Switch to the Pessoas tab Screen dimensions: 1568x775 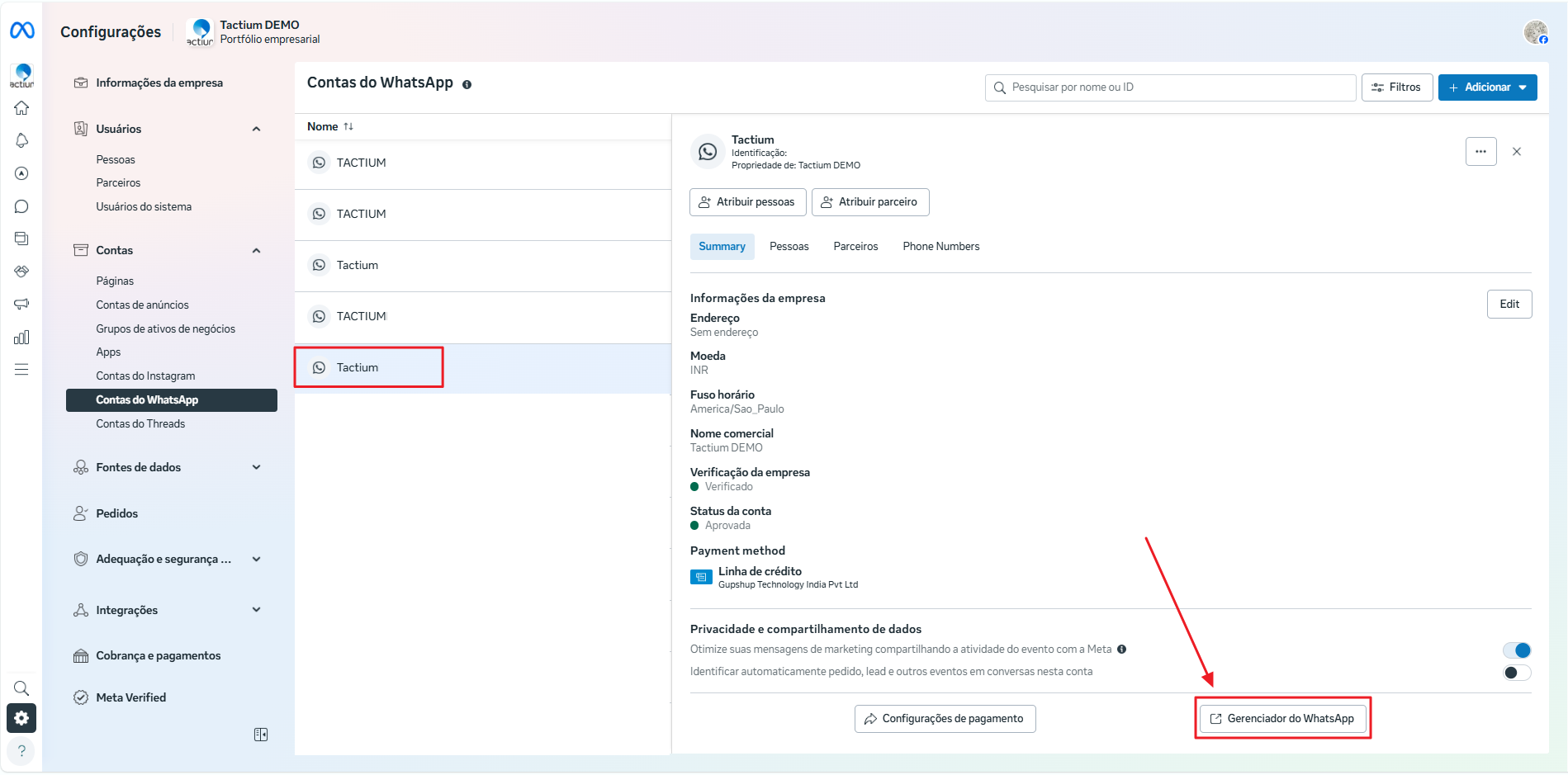pos(789,247)
